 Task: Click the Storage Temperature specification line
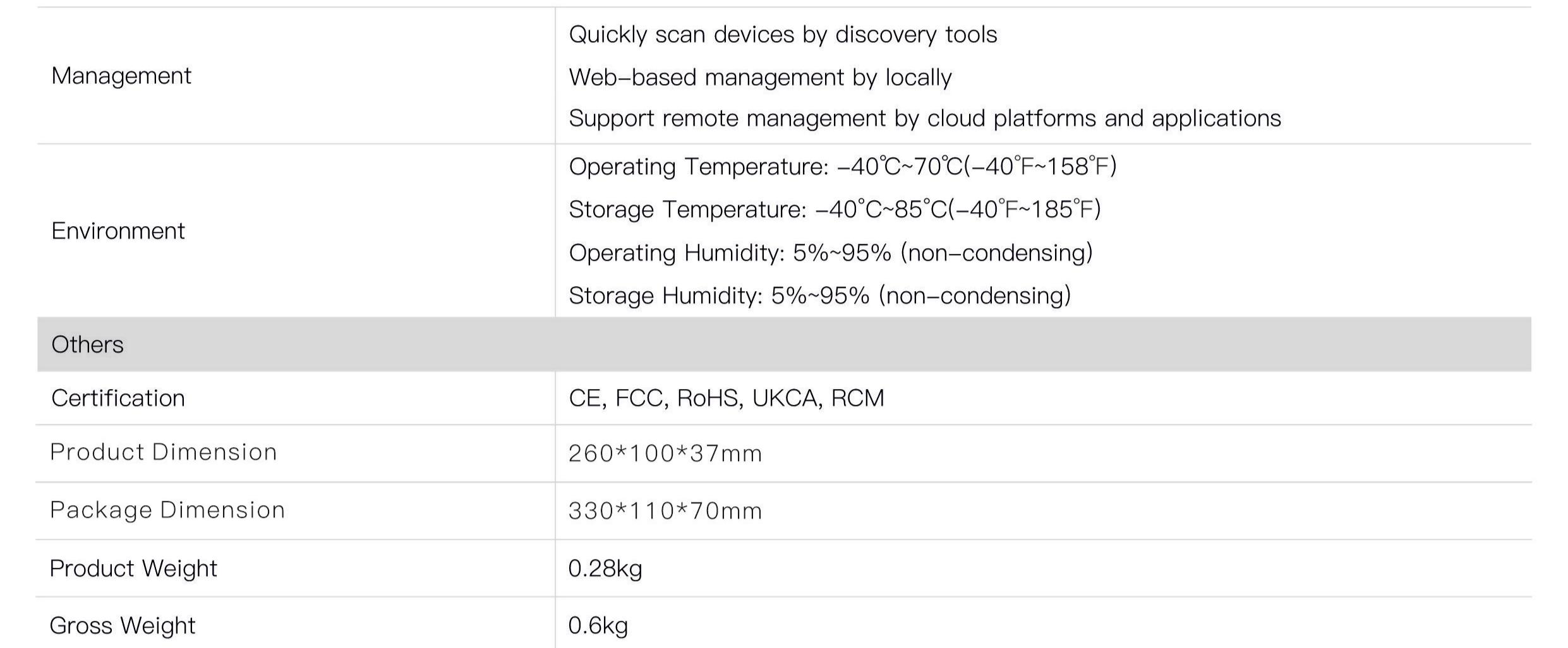pyautogui.click(x=834, y=209)
